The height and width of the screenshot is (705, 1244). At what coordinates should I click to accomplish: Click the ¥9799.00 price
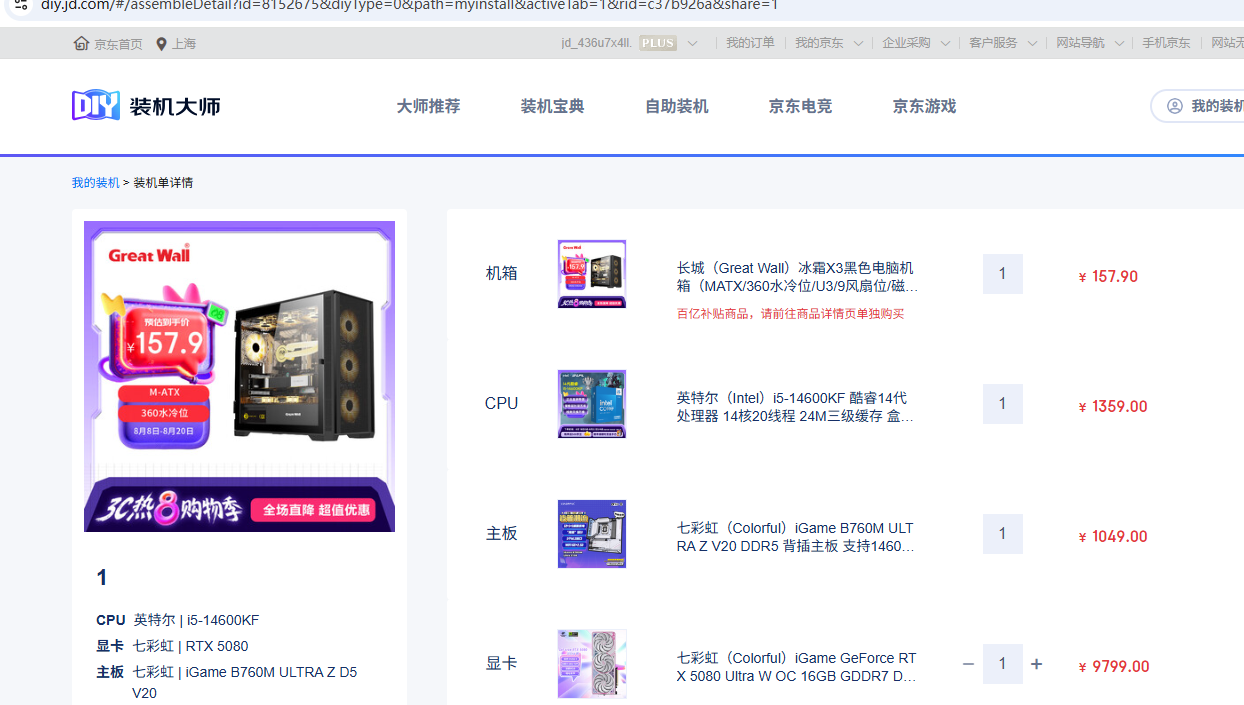click(x=1113, y=667)
